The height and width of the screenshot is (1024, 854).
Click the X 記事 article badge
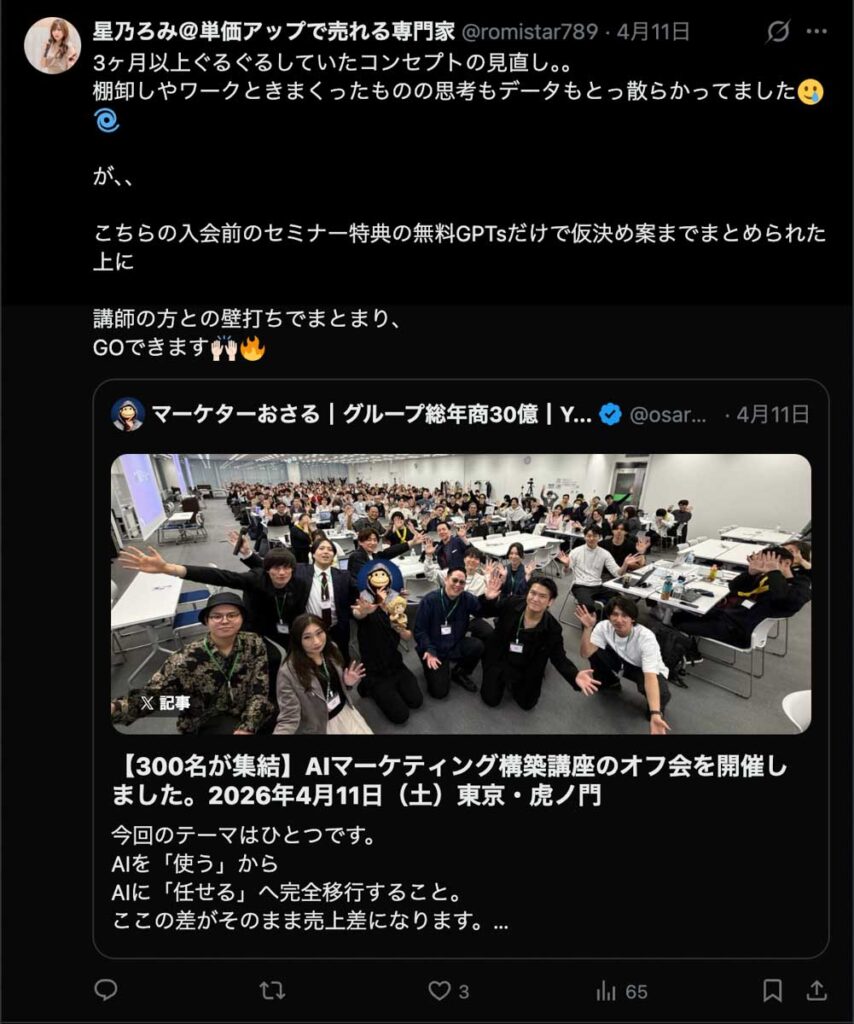[165, 703]
